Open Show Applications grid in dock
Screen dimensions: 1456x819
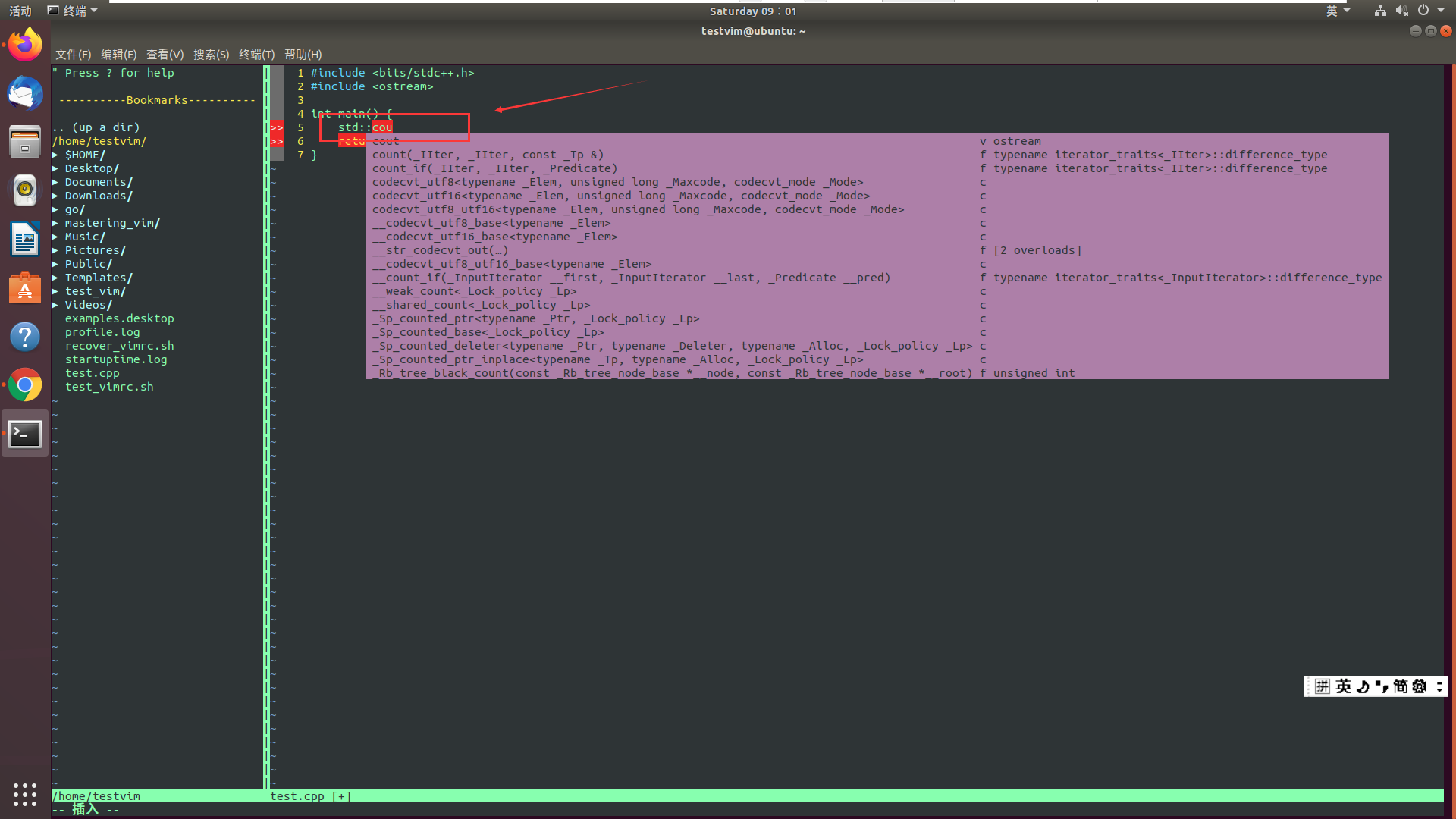24,795
